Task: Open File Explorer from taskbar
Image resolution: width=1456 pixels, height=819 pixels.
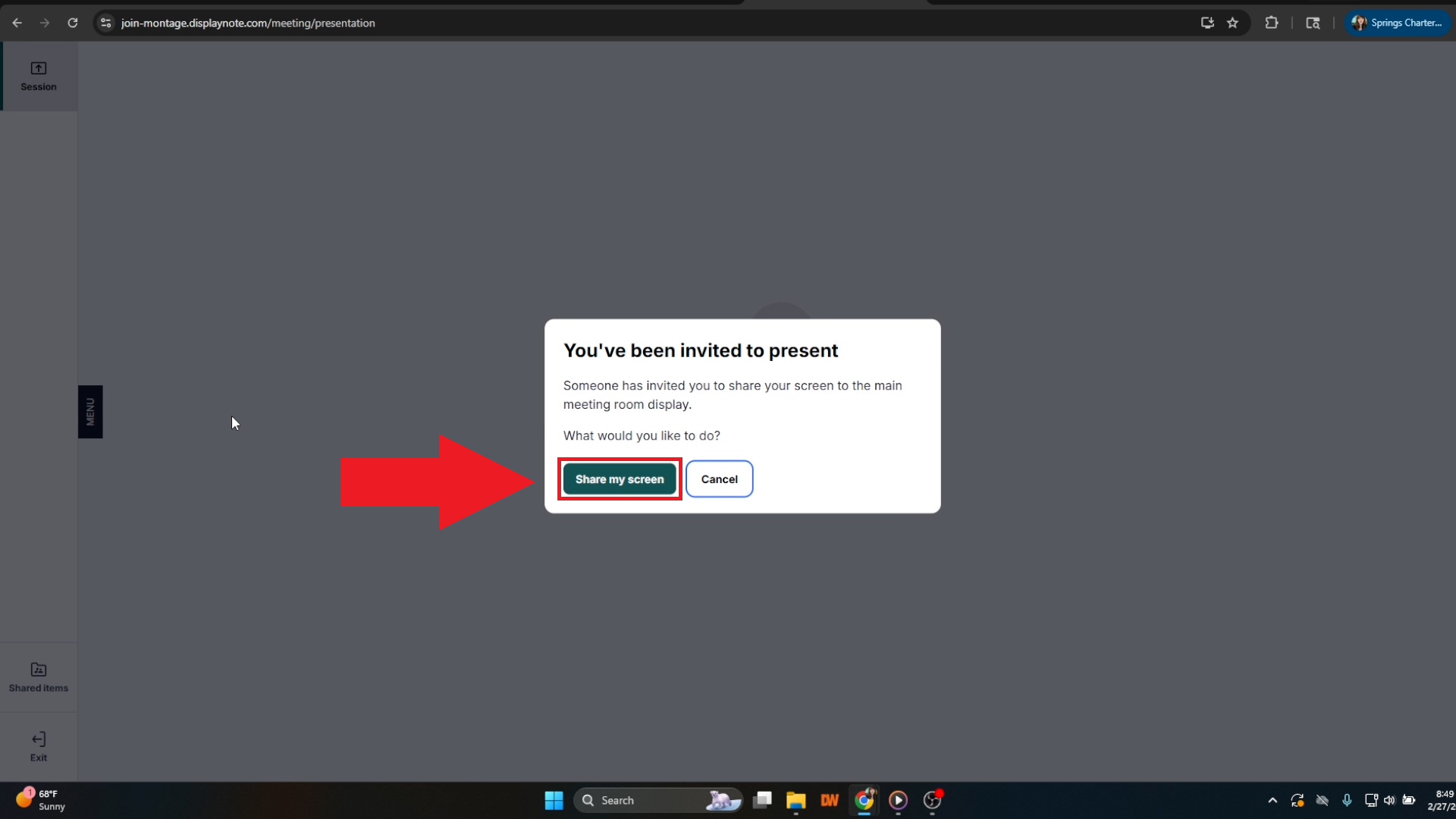Action: tap(795, 800)
